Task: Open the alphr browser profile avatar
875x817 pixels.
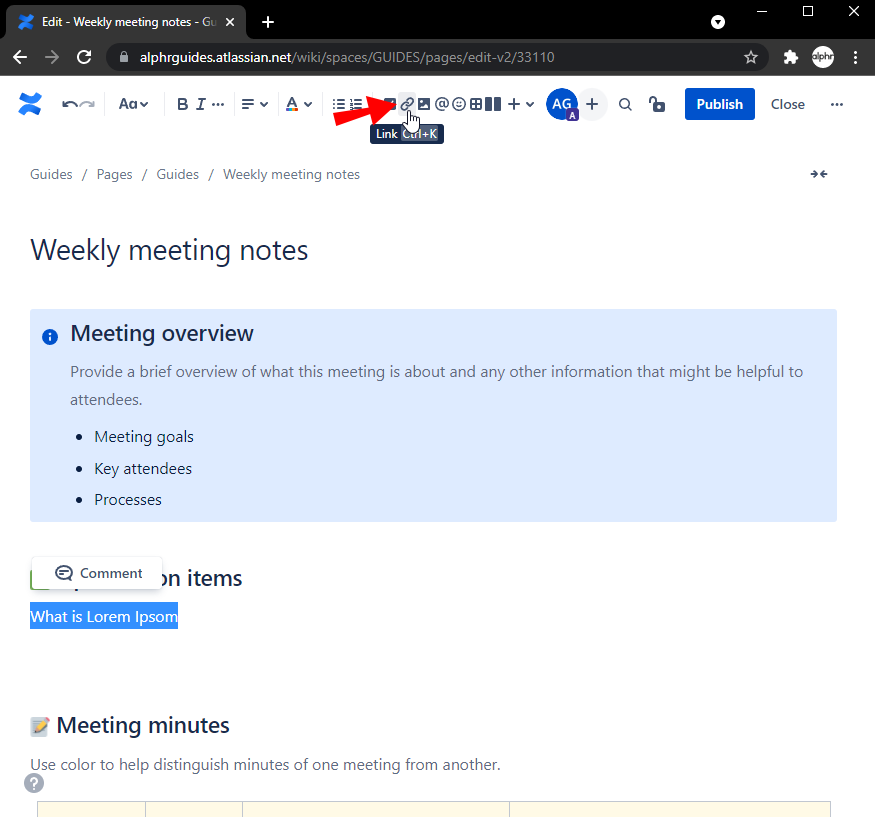Action: [823, 57]
